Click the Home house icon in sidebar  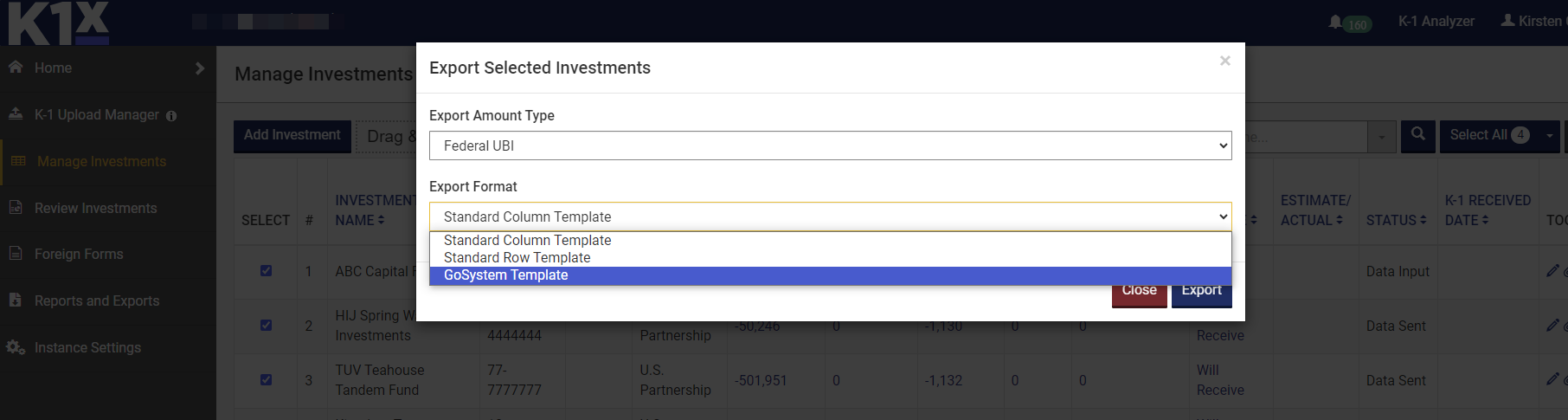click(x=16, y=67)
